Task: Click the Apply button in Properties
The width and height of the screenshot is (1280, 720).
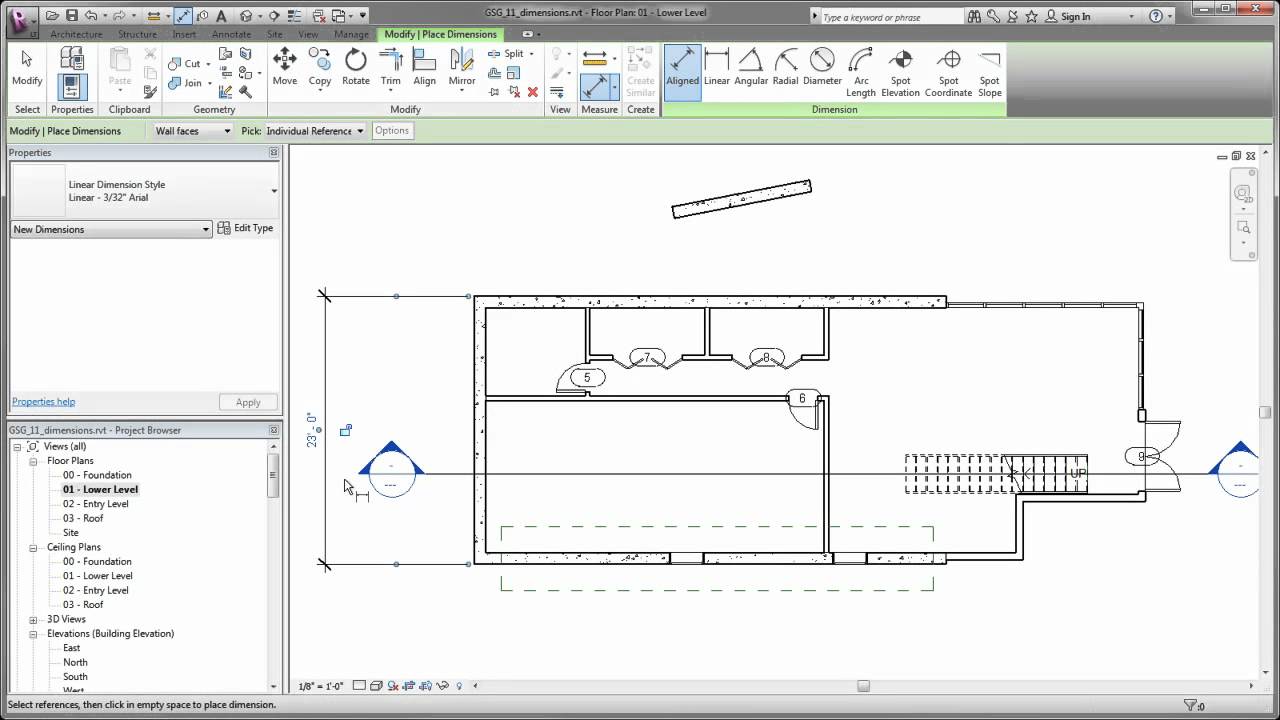Action: [x=248, y=402]
